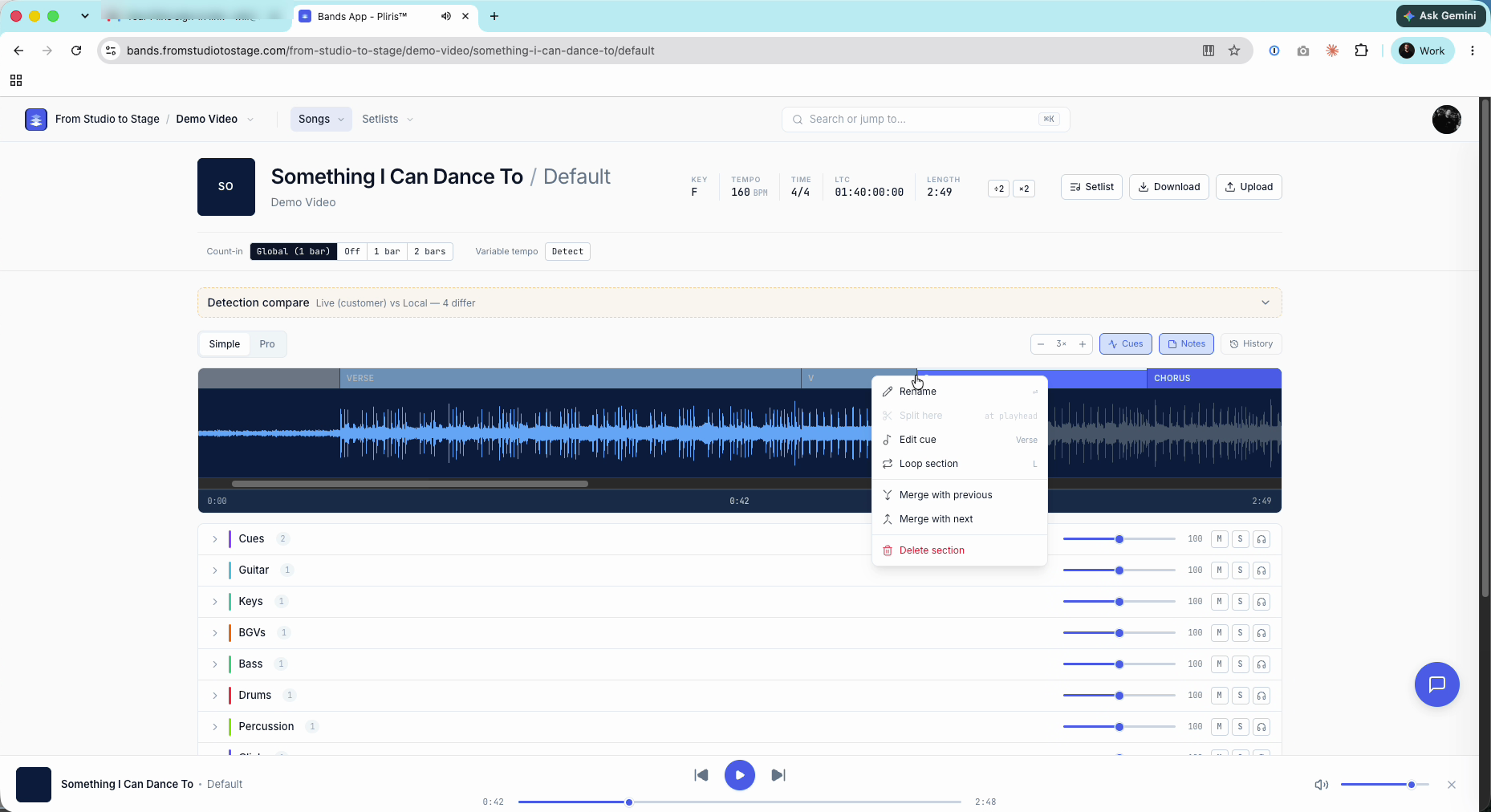Expand the BGVs track group
This screenshot has width=1491, height=812.
pos(215,633)
